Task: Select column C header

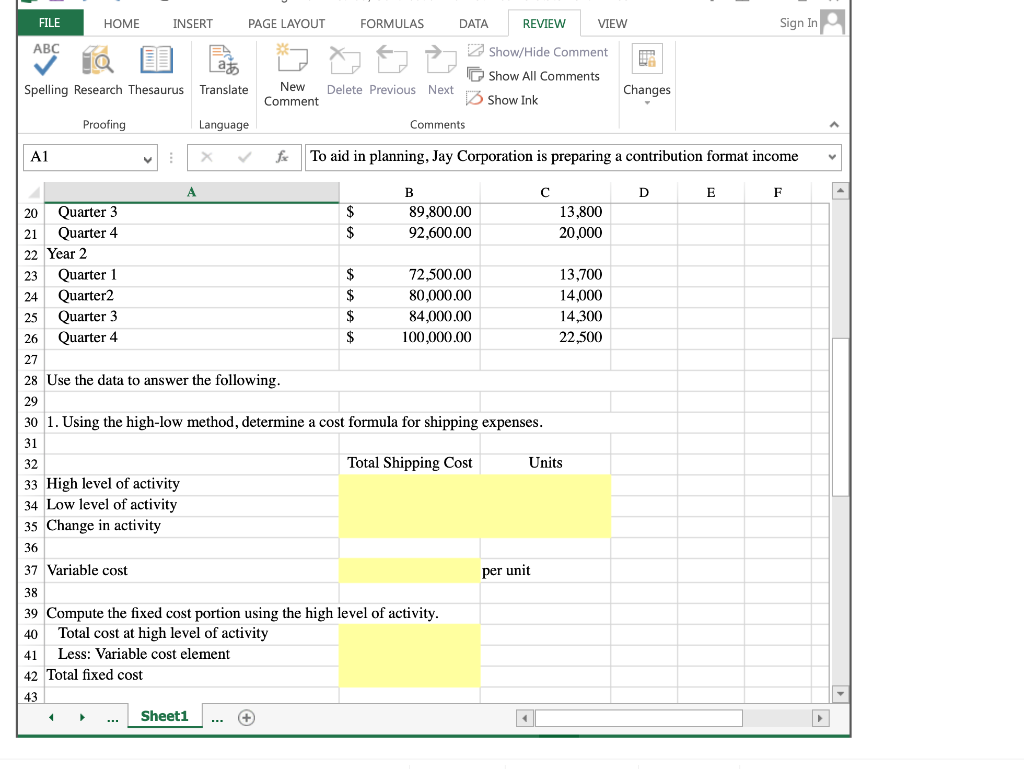Action: pos(545,192)
